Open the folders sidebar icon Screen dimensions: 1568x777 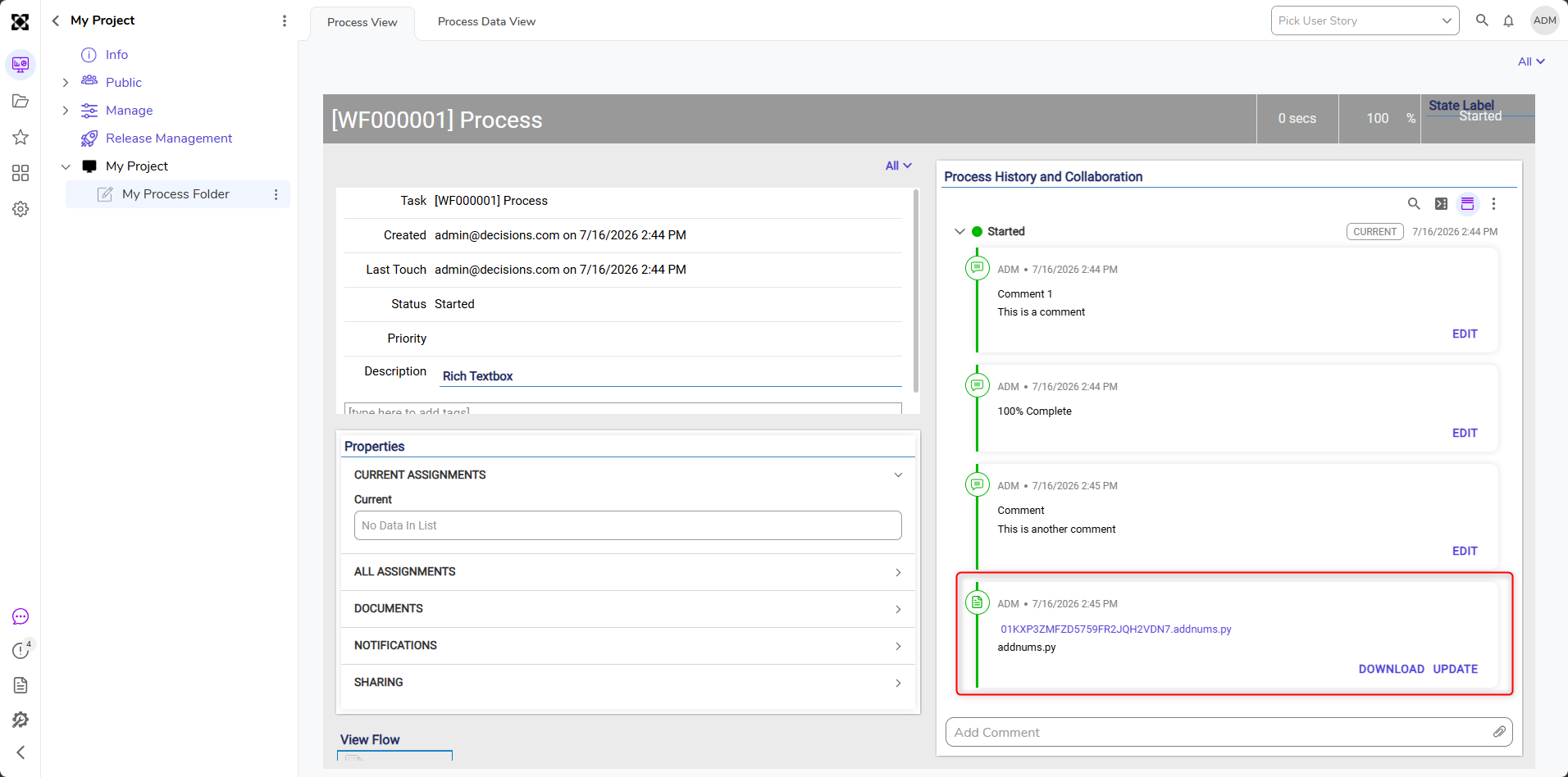point(21,101)
